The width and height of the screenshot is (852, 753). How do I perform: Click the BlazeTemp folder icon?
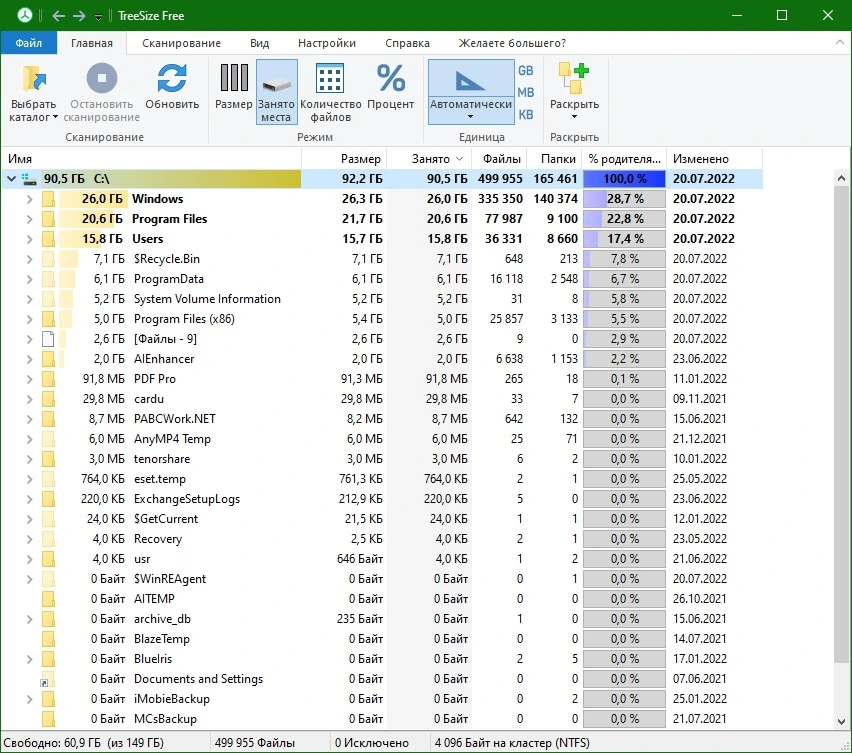tap(48, 639)
